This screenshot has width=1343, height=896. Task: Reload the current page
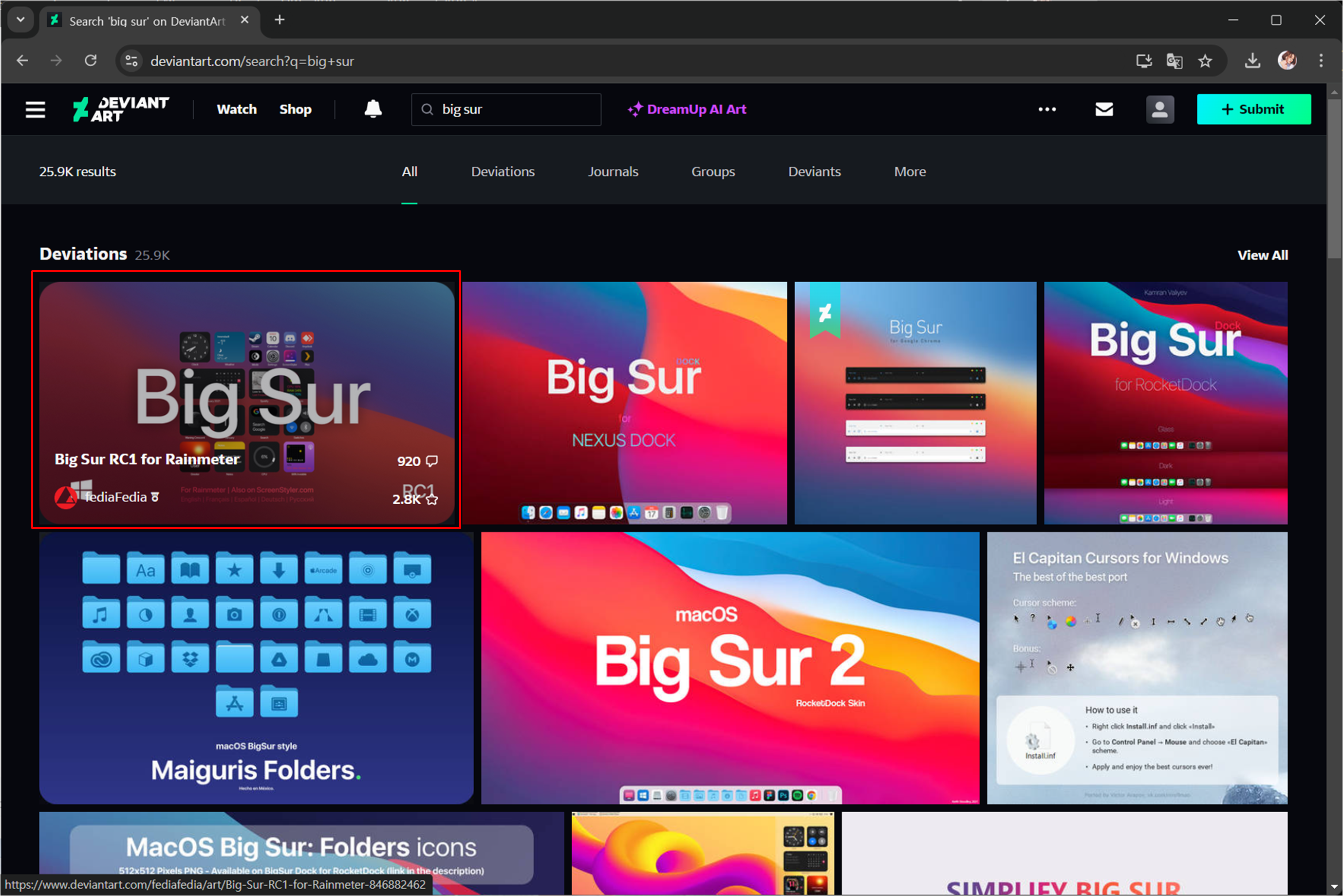point(91,60)
